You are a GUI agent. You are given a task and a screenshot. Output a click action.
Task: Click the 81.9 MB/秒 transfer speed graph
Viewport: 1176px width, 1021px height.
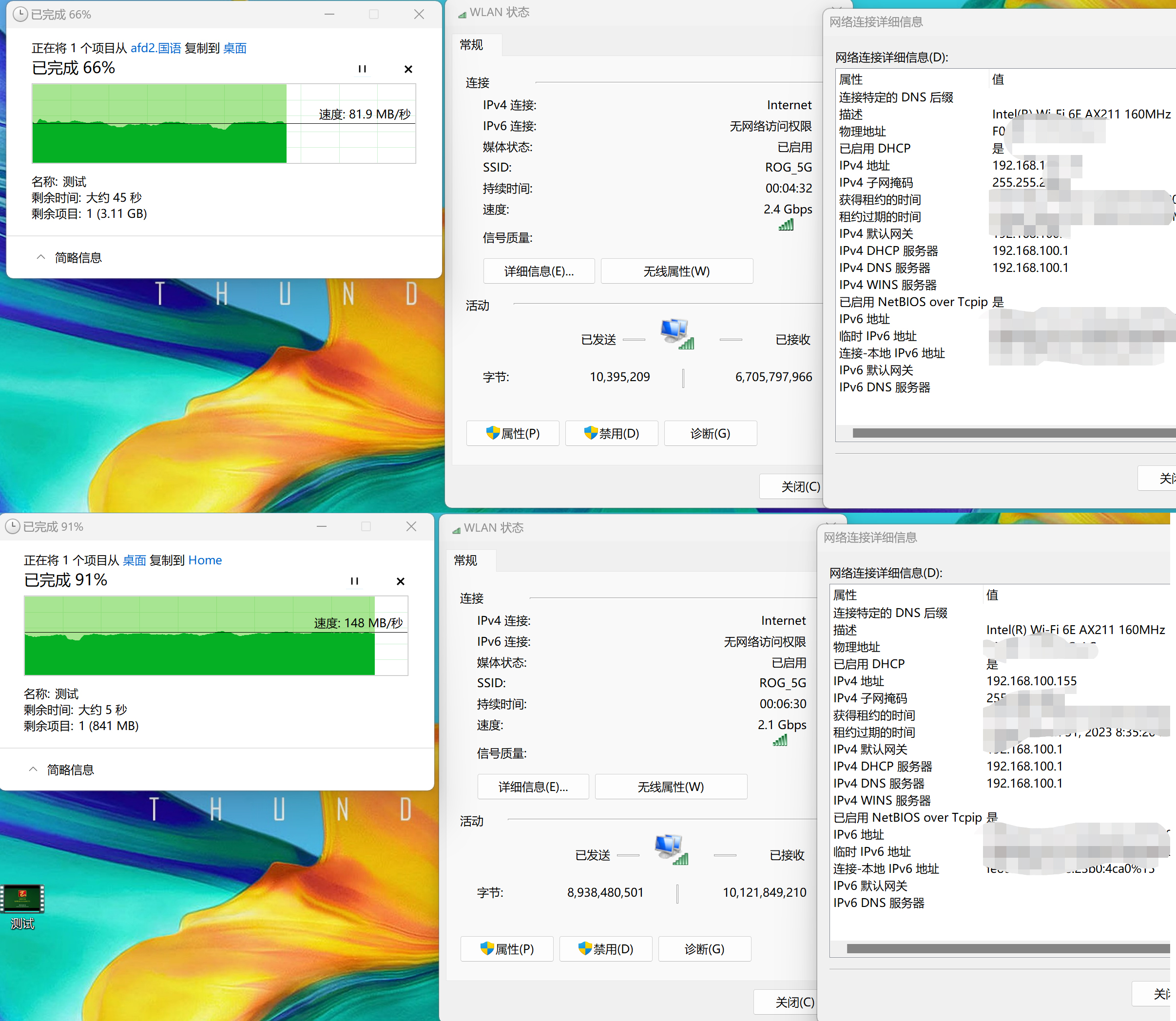(223, 124)
